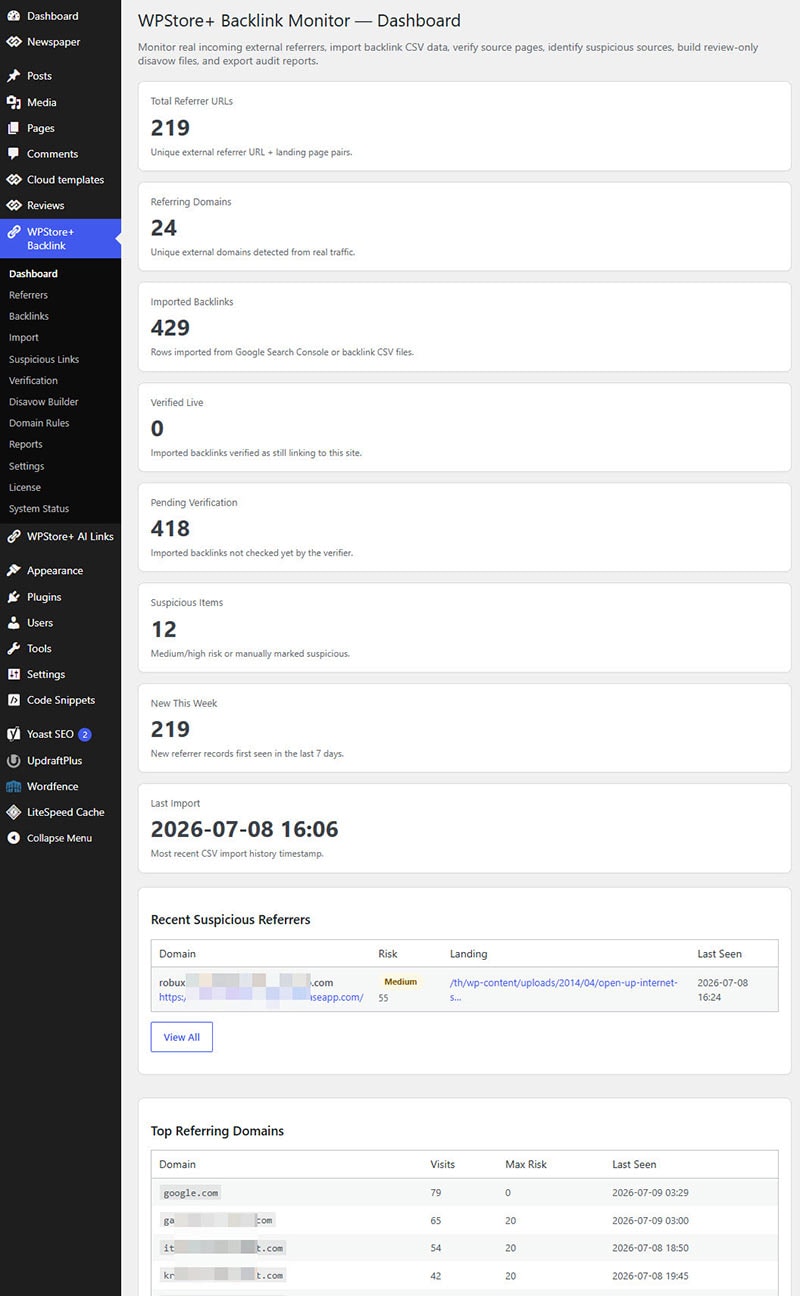The height and width of the screenshot is (1296, 800).
Task: Open Suspicious Links submenu item
Action: click(44, 359)
